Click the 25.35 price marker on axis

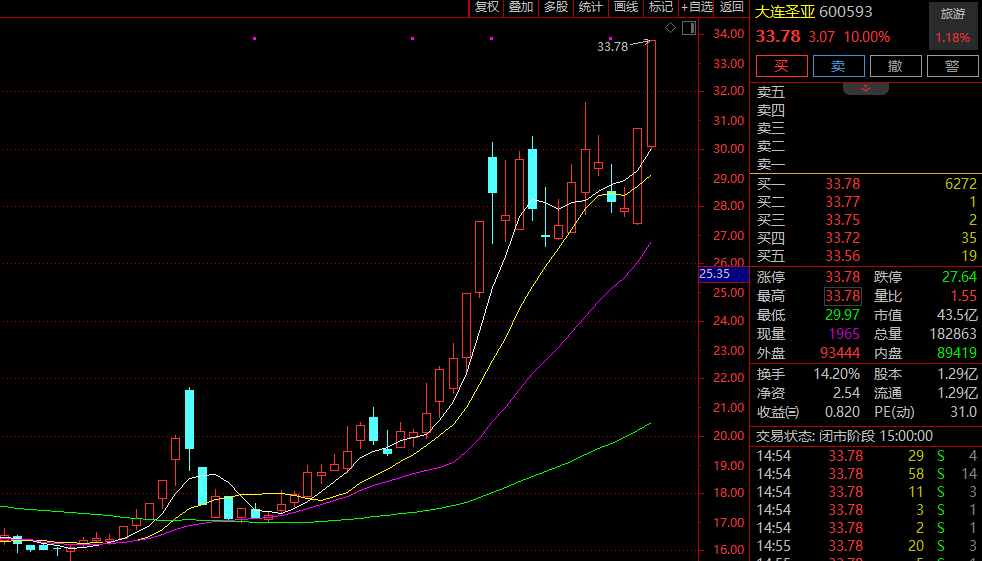click(x=715, y=273)
